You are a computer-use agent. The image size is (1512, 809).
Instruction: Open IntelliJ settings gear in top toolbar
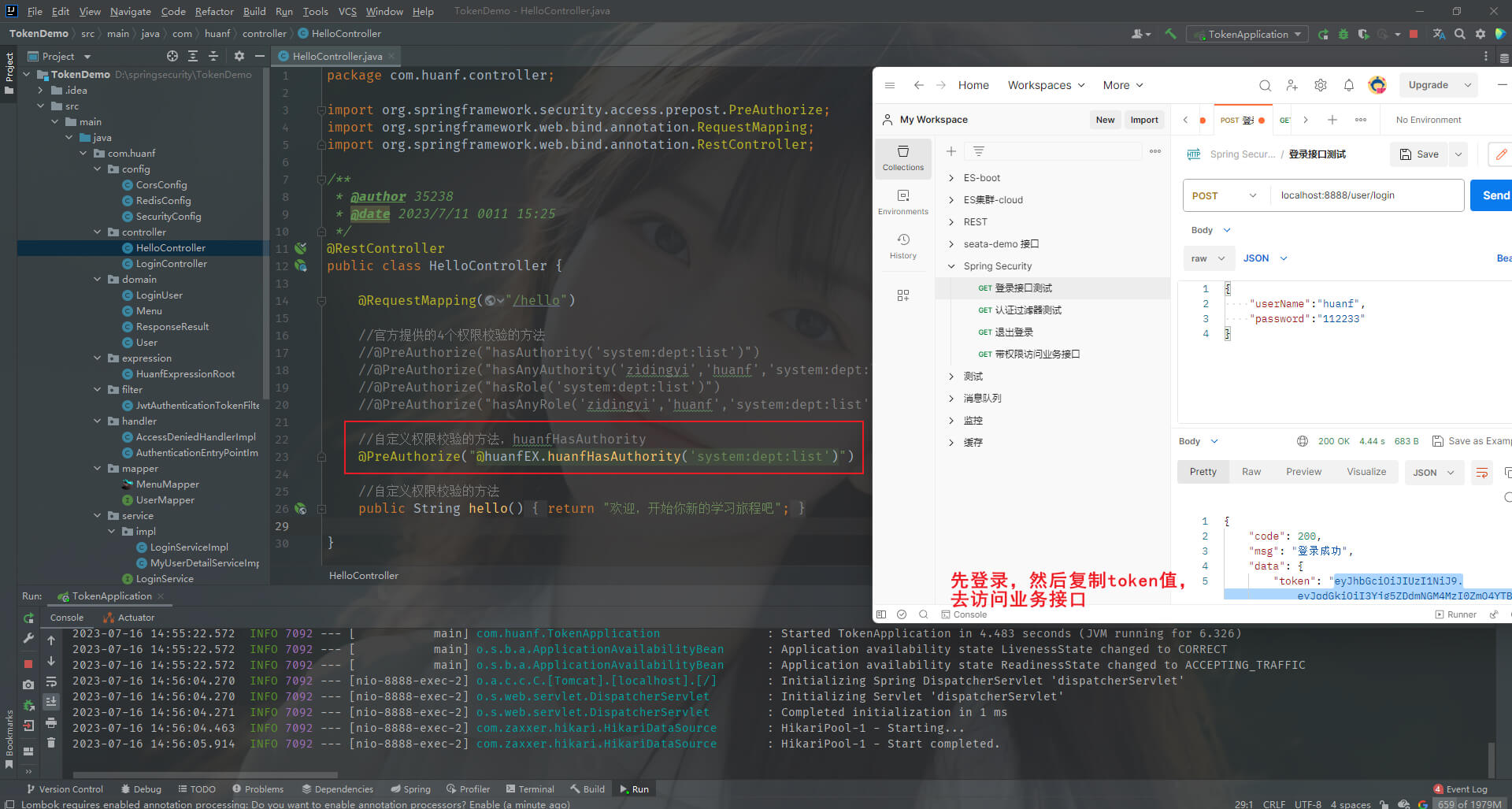(x=1480, y=34)
